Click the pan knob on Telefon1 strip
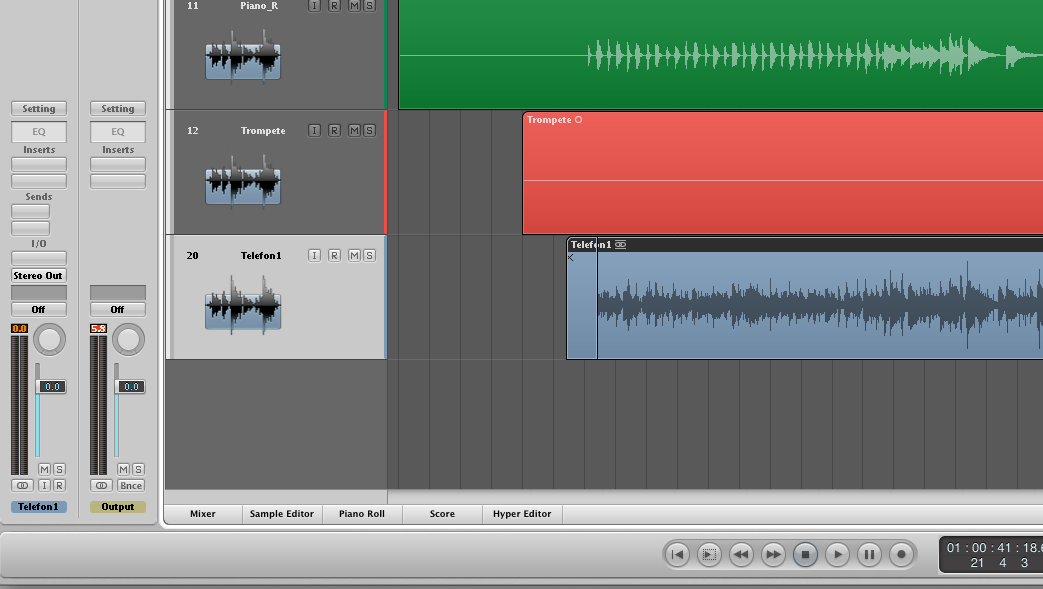 (x=49, y=340)
